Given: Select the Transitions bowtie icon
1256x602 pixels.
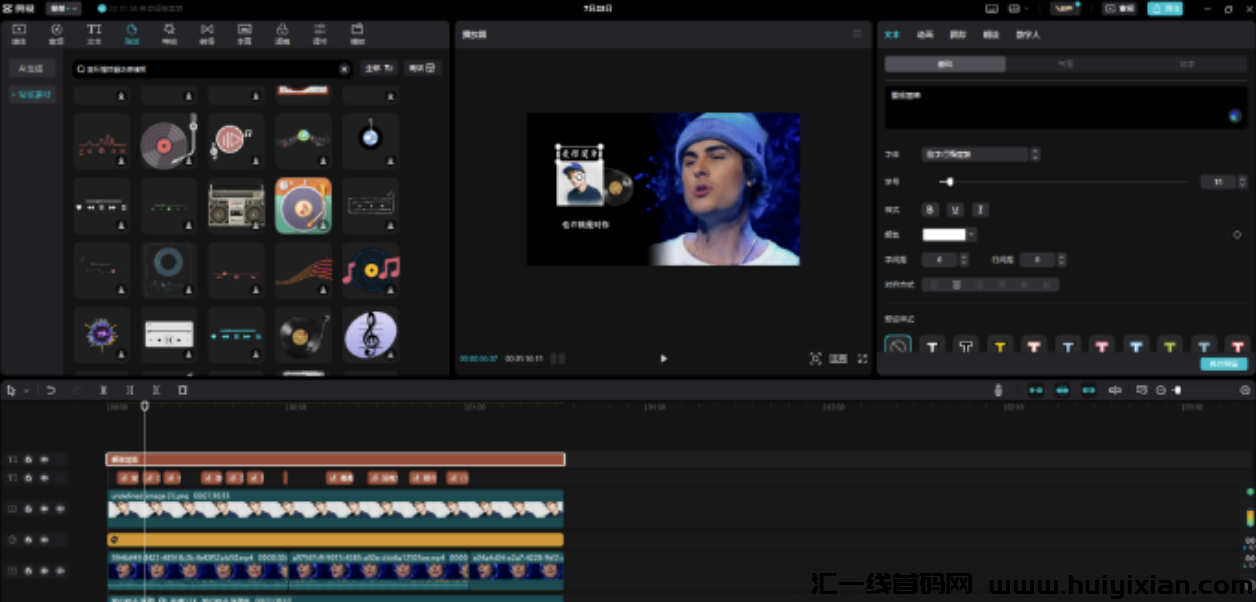Looking at the screenshot, I should 207,34.
